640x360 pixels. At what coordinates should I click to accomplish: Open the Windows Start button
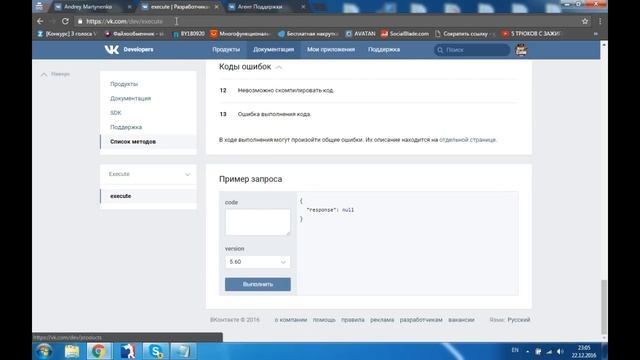[43, 351]
